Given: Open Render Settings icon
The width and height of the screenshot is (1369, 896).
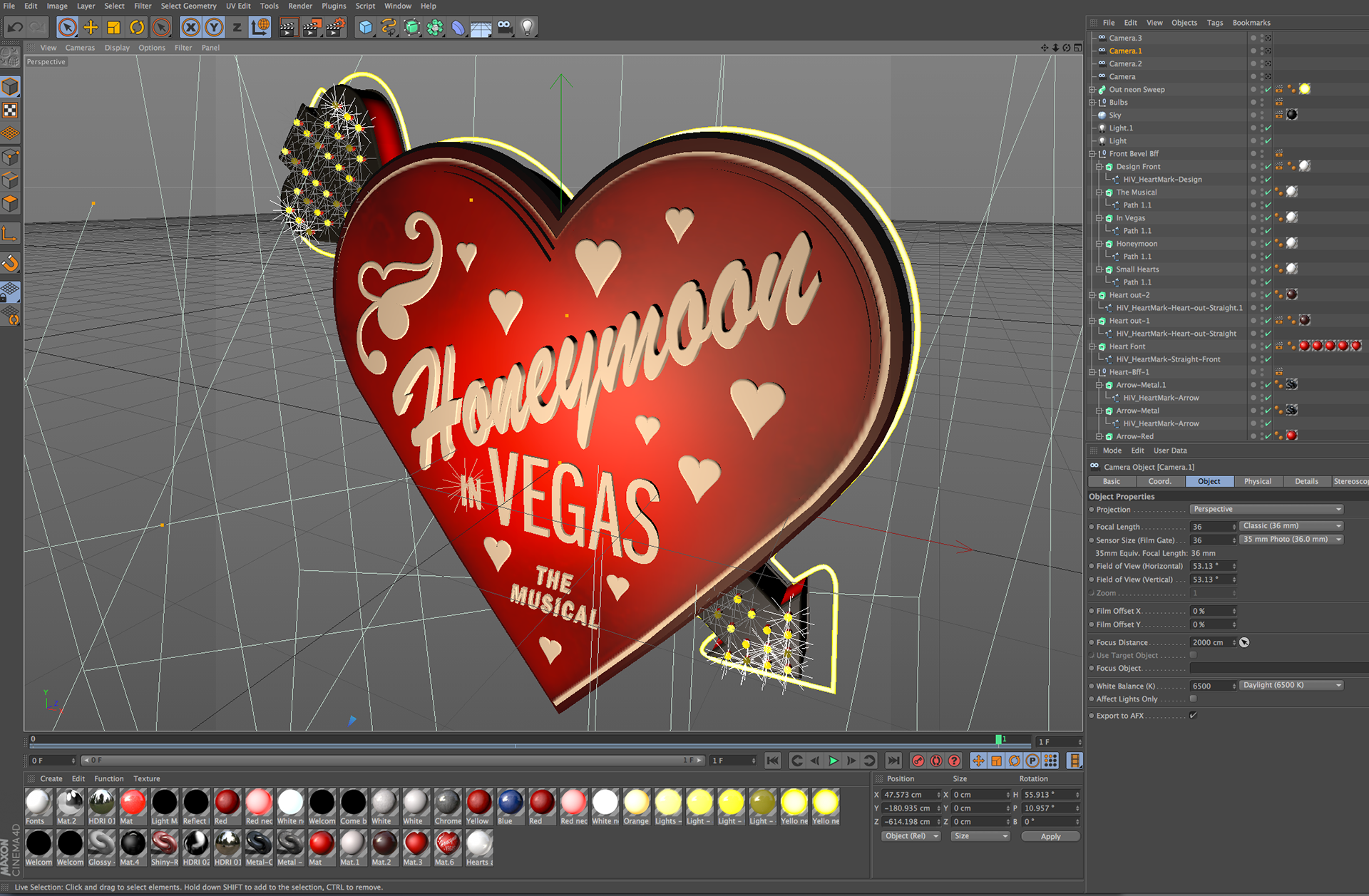Looking at the screenshot, I should coord(335,28).
